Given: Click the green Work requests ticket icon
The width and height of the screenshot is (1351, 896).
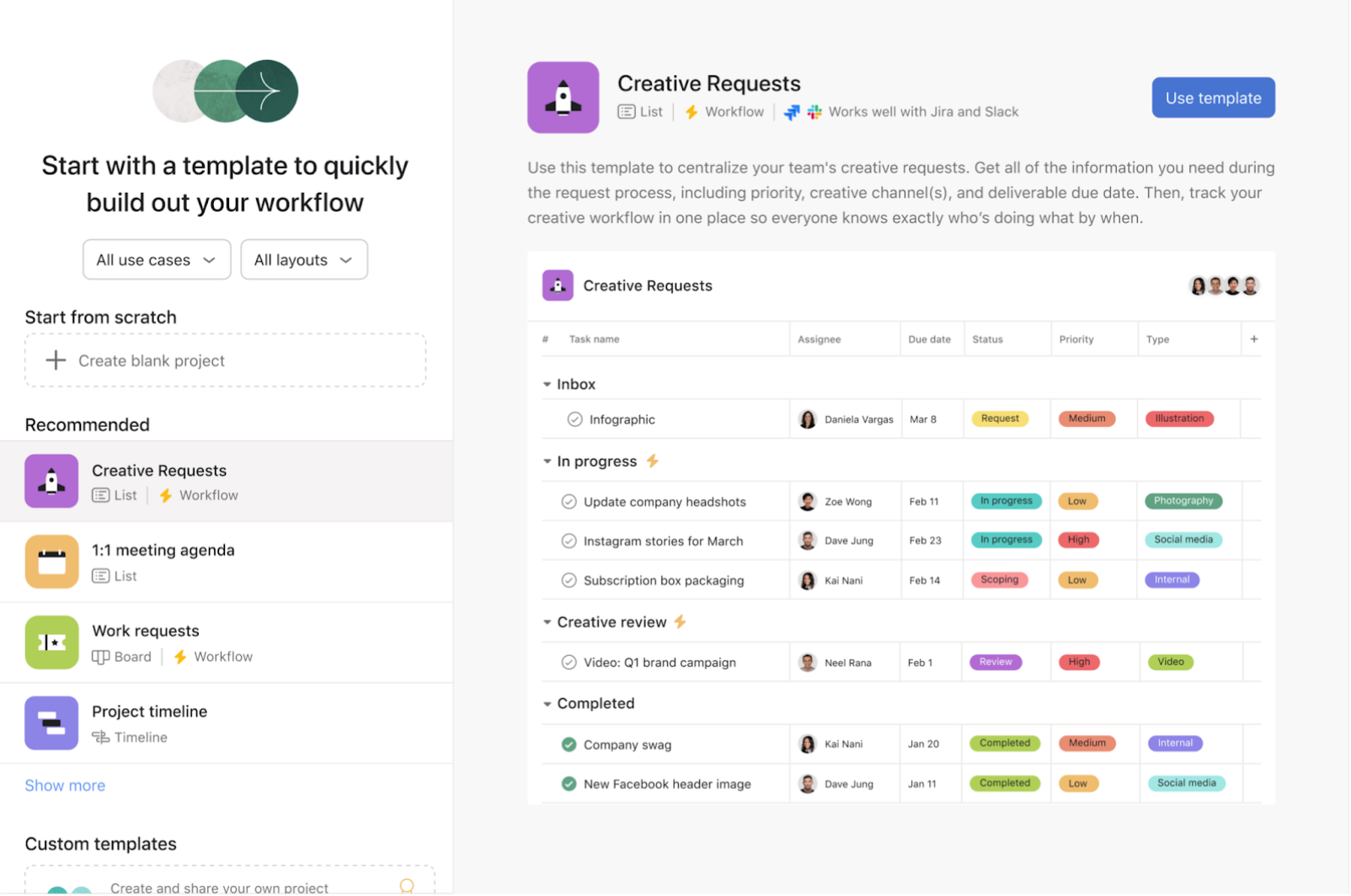Looking at the screenshot, I should point(51,643).
